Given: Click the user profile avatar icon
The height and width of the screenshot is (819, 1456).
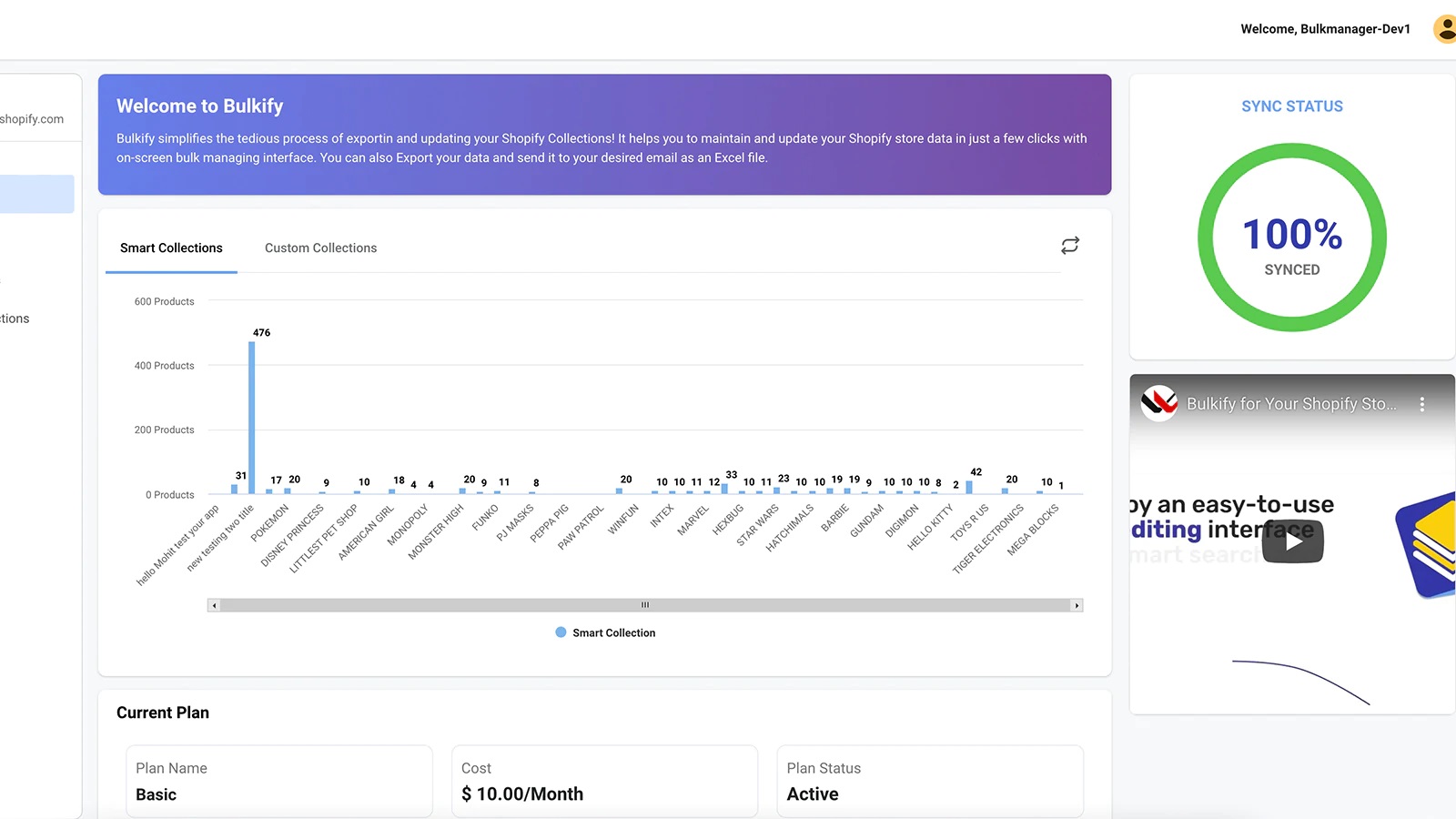Looking at the screenshot, I should [1445, 29].
